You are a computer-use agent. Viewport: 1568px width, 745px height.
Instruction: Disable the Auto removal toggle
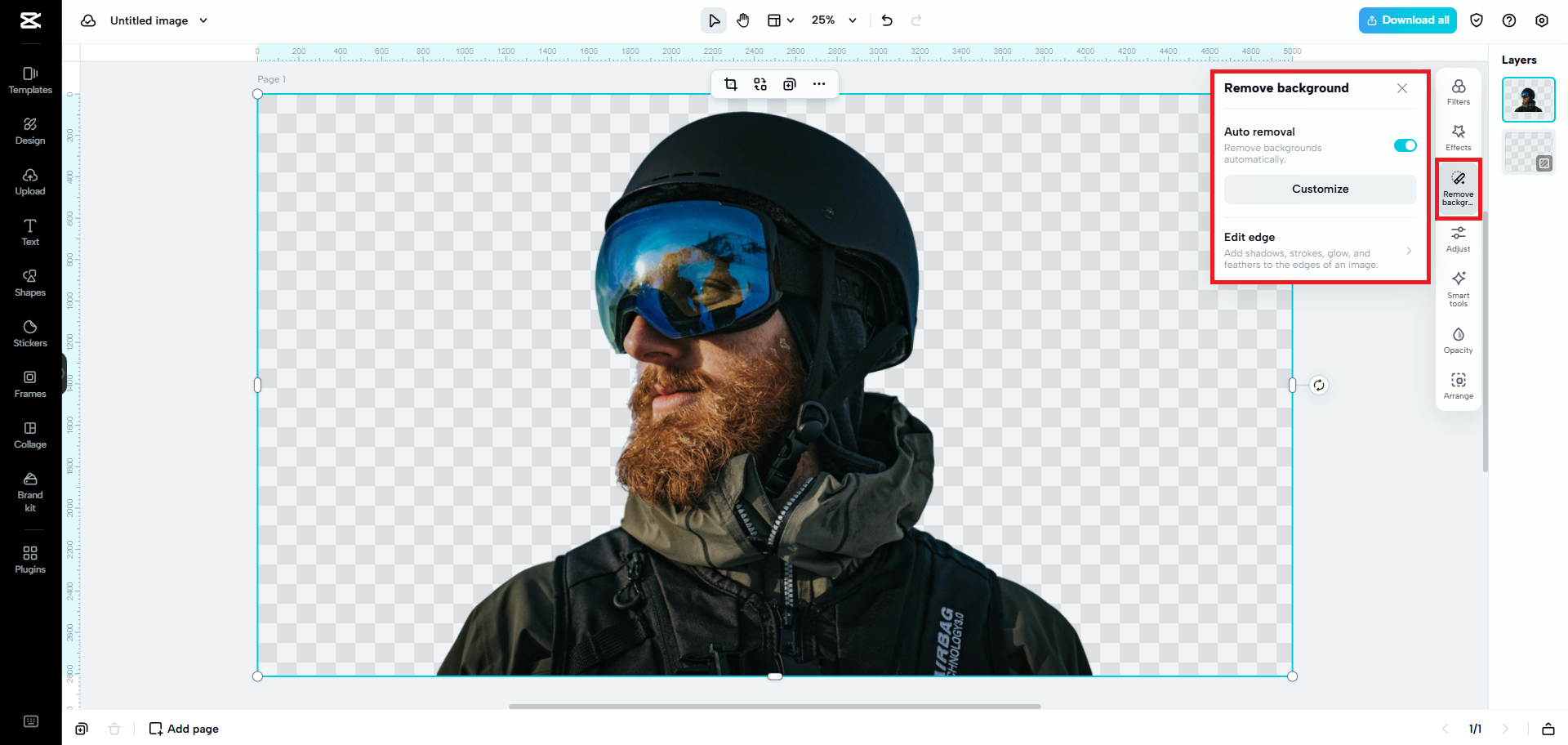(1404, 145)
